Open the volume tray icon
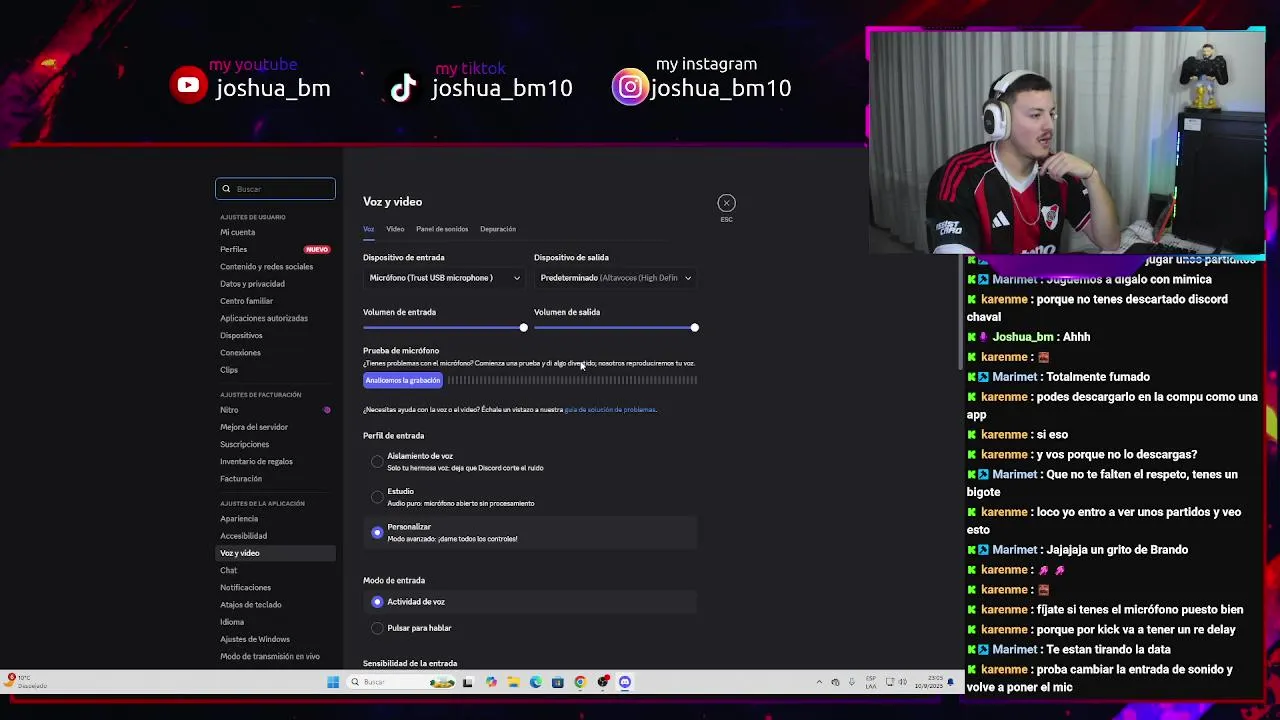Screen dimensions: 1280x720 coord(903,682)
